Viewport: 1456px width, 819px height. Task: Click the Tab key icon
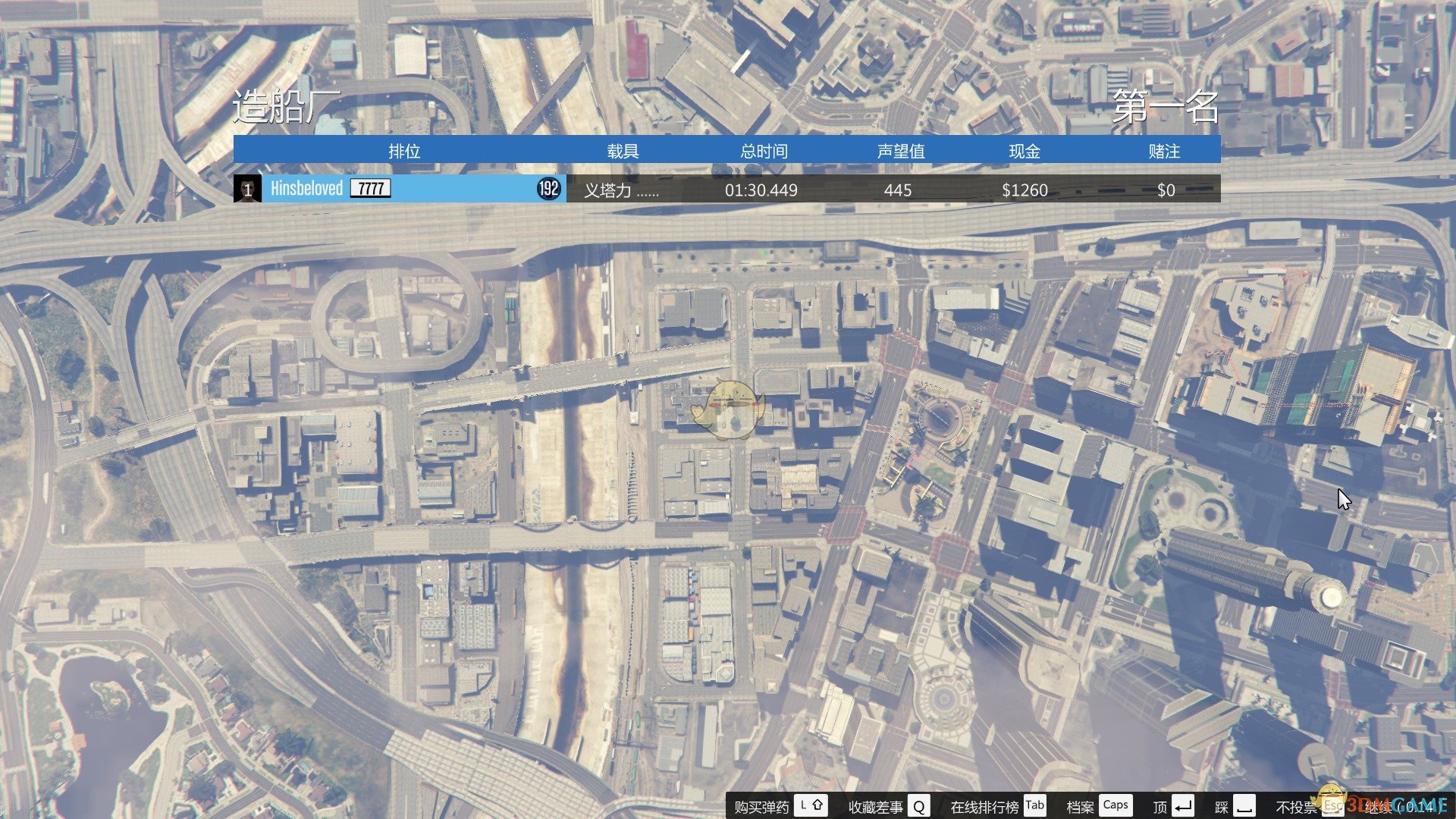pos(1035,805)
